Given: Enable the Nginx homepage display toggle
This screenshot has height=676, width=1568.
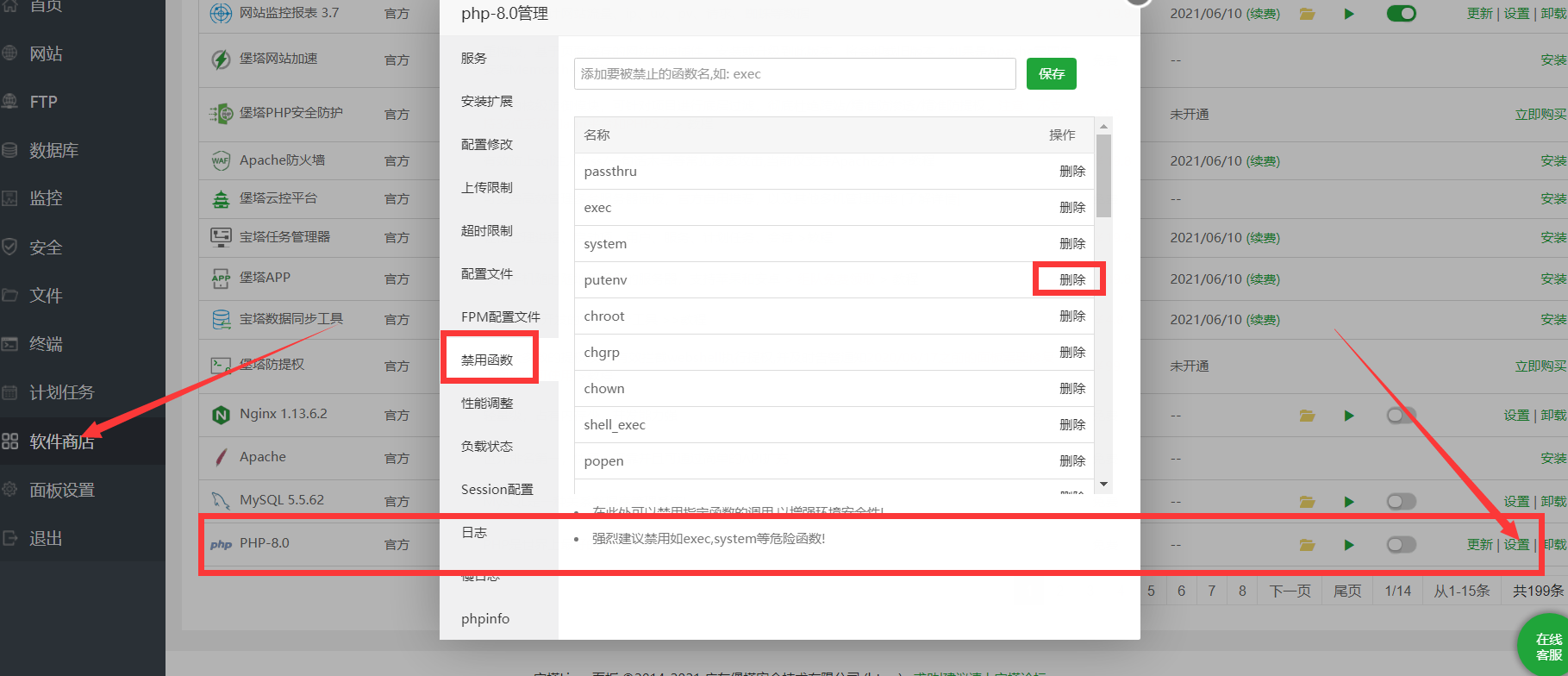Looking at the screenshot, I should coord(1401,416).
